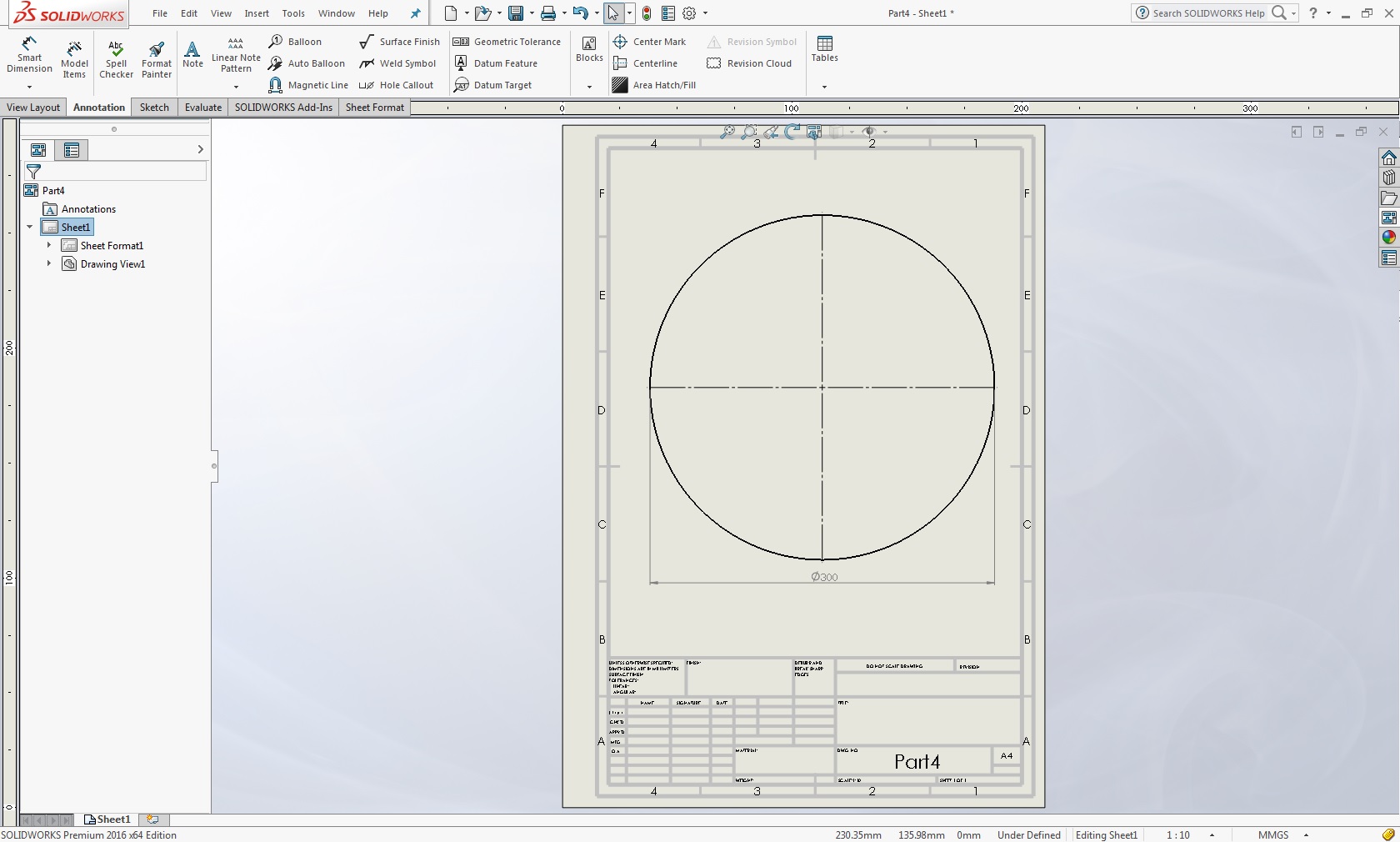Open the Appearances tab in task pane
Screen dimensions: 1400x842
pyautogui.click(x=1388, y=238)
